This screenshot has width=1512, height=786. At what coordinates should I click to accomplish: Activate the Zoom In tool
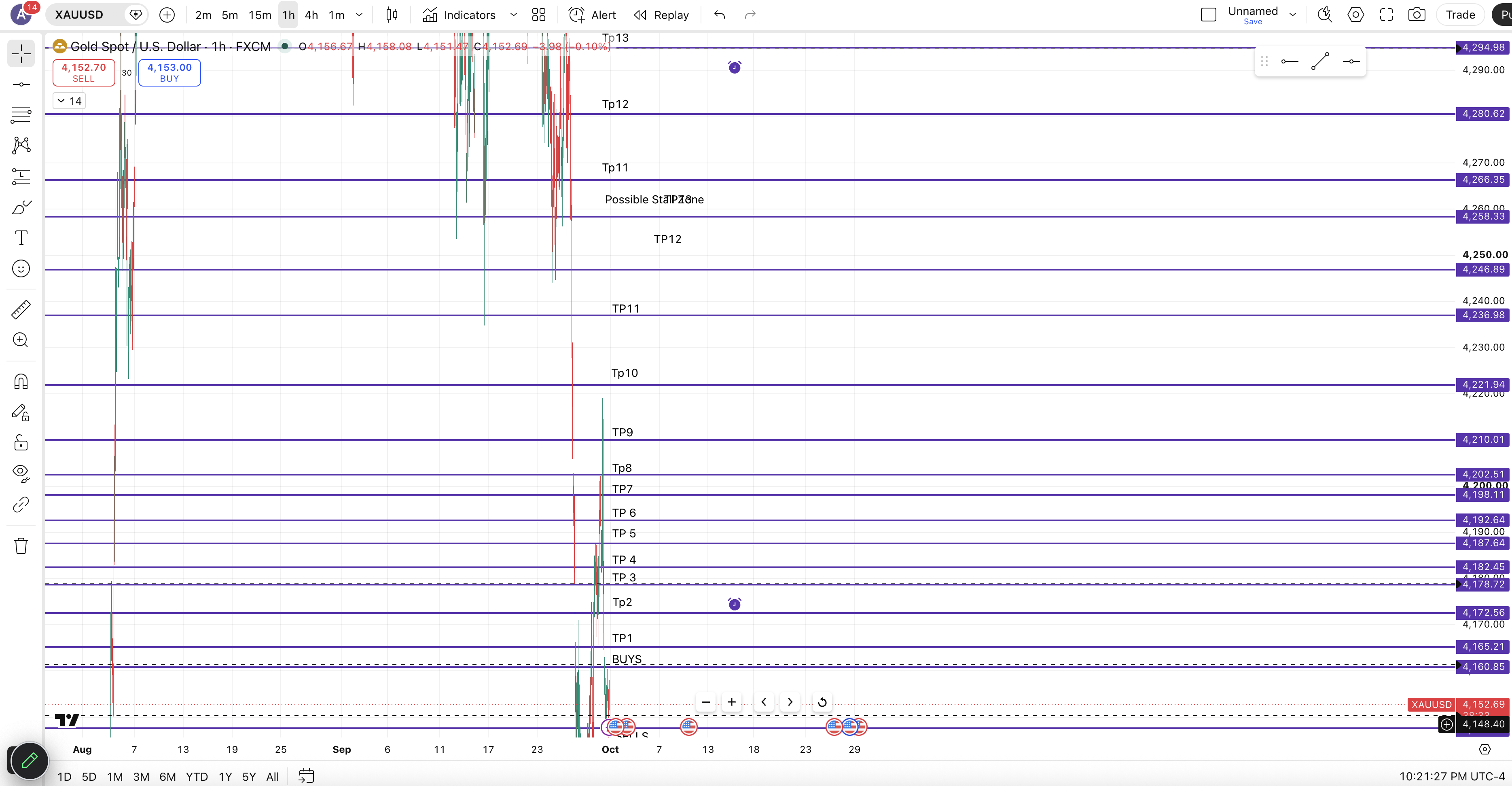click(x=21, y=340)
